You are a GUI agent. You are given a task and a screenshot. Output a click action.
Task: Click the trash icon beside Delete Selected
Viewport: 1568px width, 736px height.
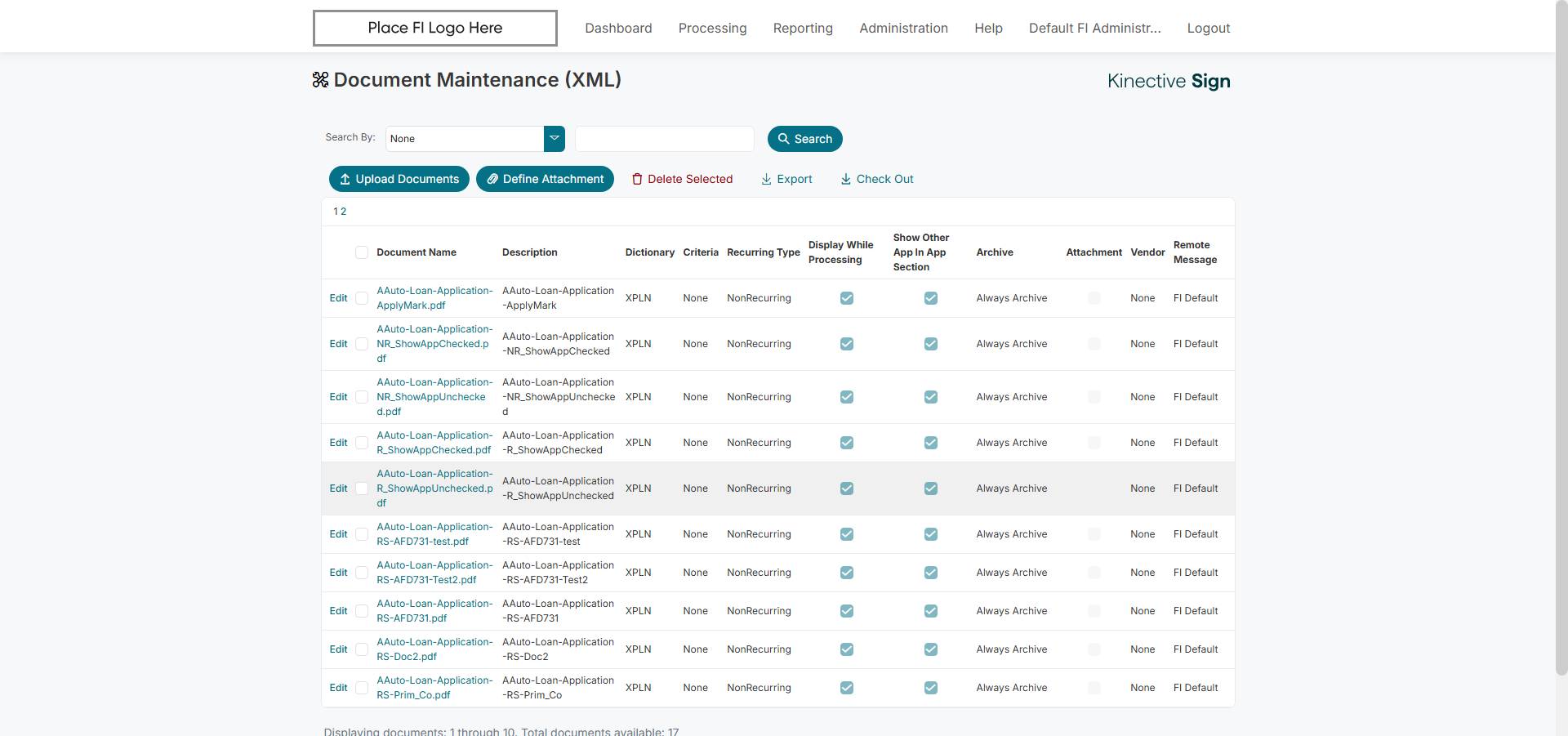(x=637, y=179)
